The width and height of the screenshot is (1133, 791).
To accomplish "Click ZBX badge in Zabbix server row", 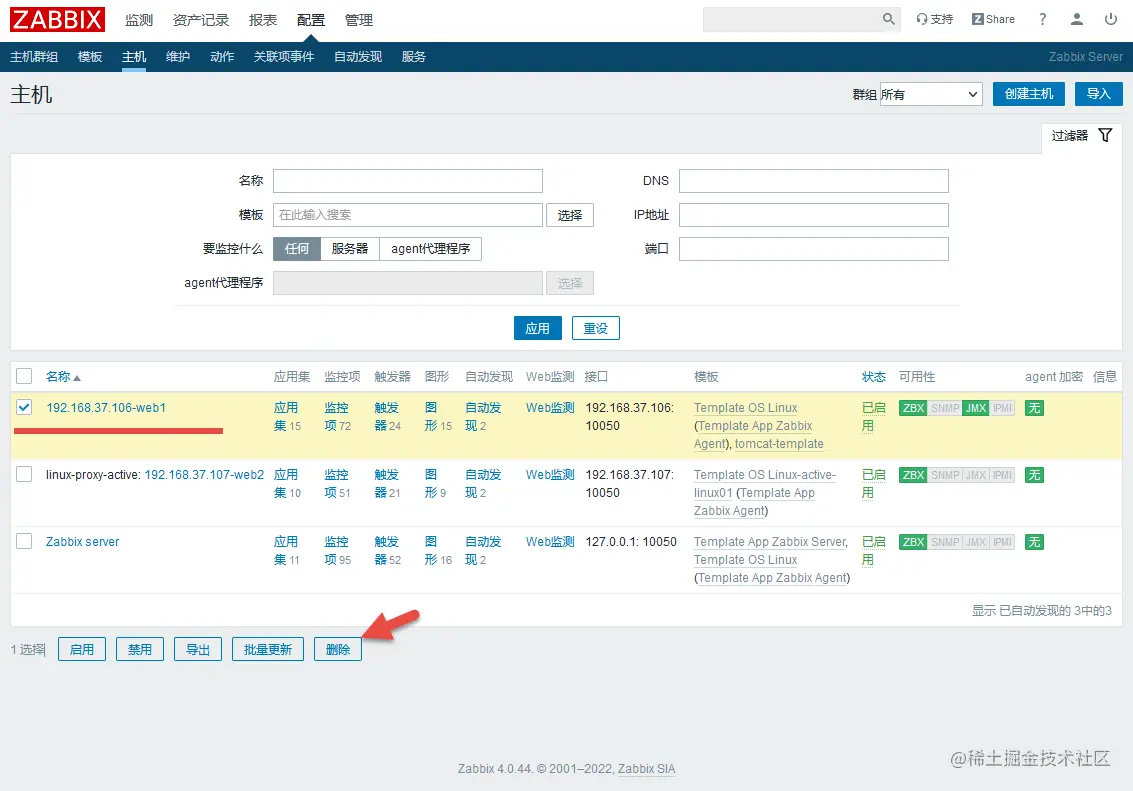I will pyautogui.click(x=913, y=542).
